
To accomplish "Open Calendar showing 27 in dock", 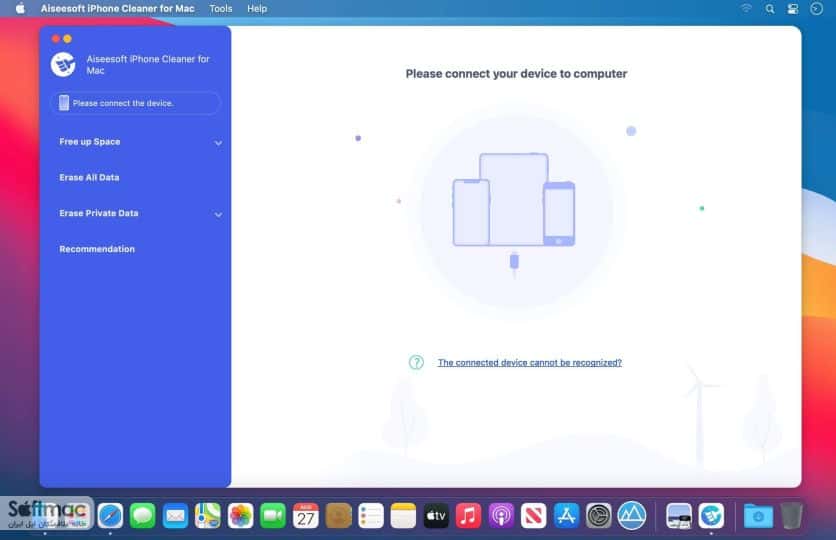I will [306, 515].
